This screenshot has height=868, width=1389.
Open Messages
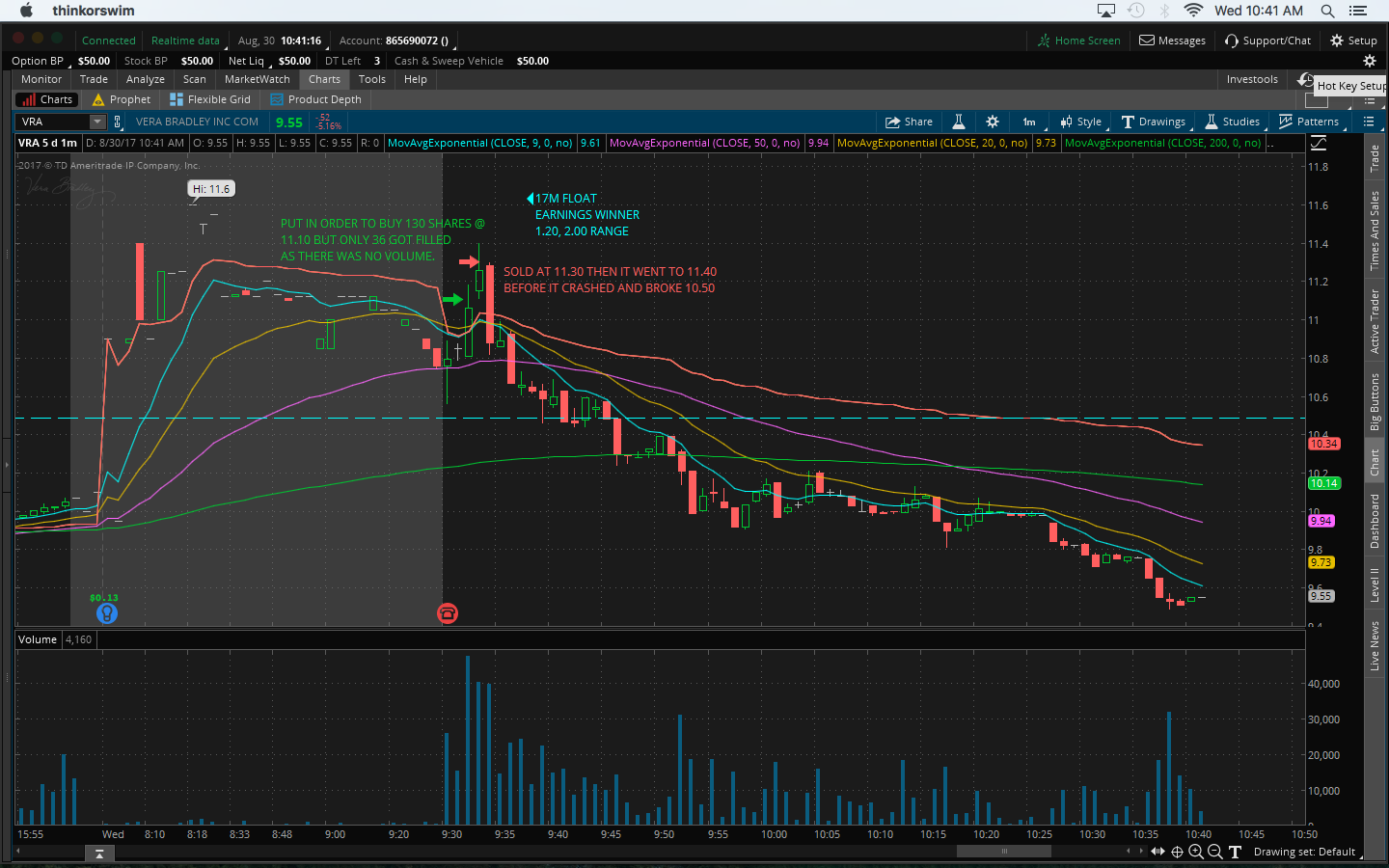click(x=1173, y=41)
